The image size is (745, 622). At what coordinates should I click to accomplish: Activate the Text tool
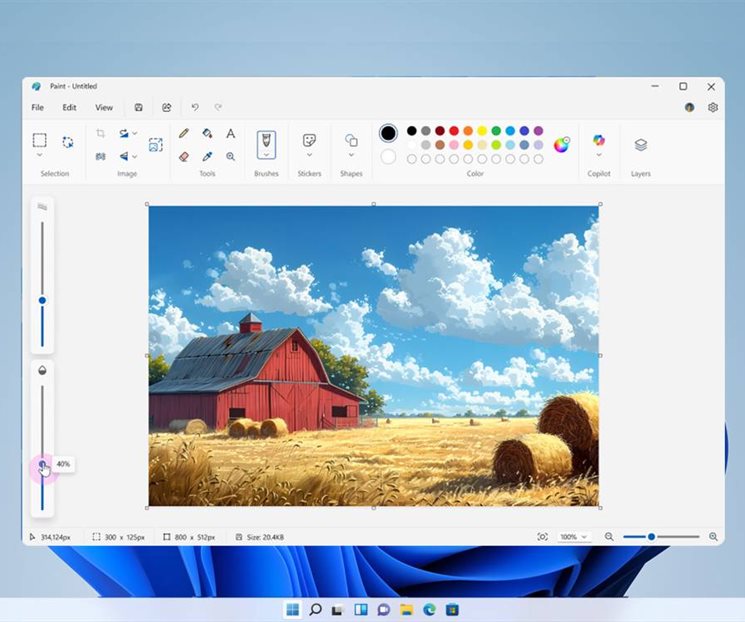[230, 133]
